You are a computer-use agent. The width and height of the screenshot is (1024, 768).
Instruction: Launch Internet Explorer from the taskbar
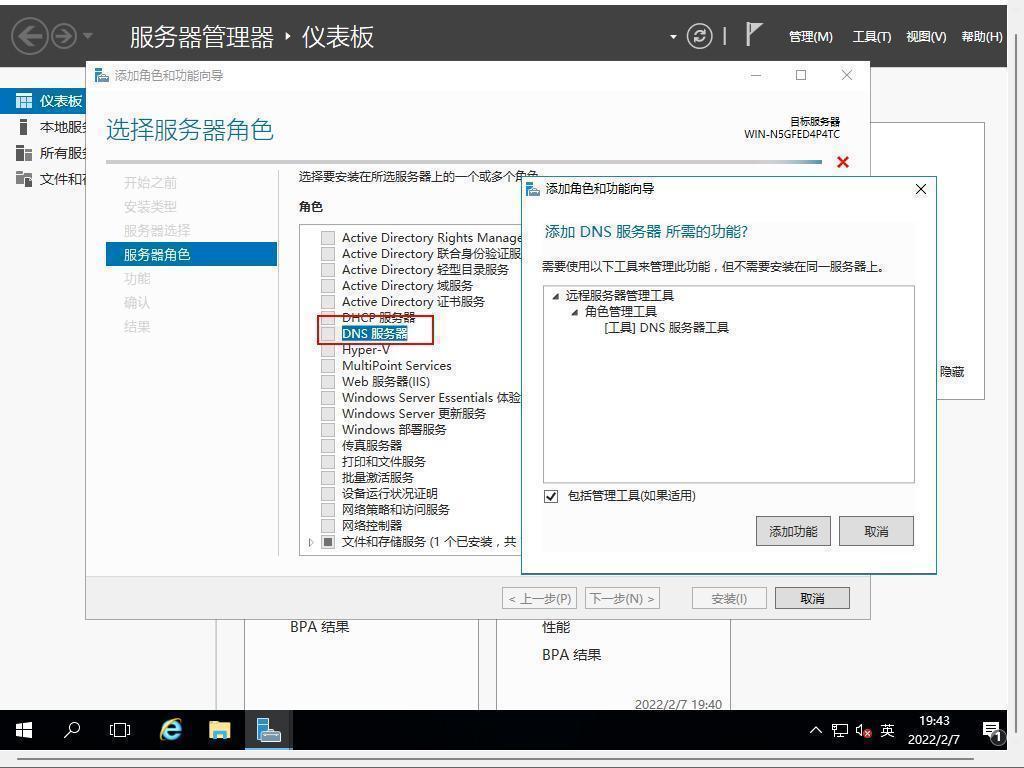coord(171,729)
